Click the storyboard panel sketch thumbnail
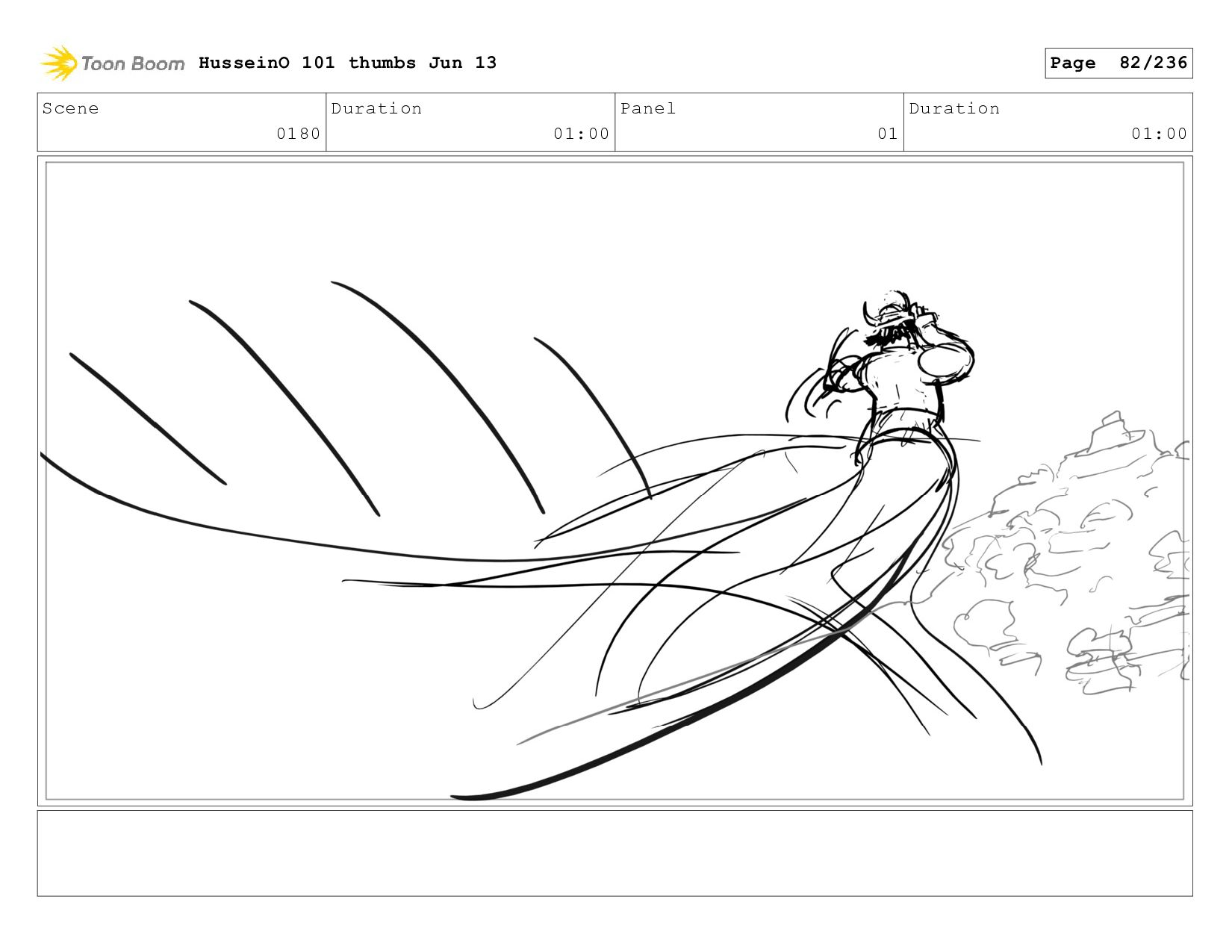This screenshot has width=1232, height=952. [615, 481]
